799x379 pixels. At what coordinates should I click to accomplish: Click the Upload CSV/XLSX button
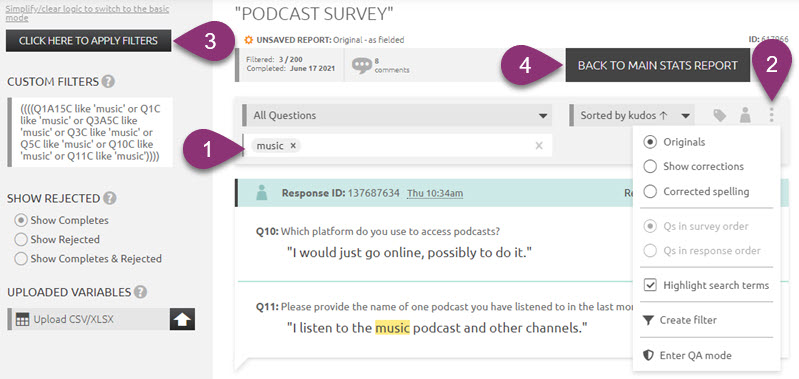89,319
